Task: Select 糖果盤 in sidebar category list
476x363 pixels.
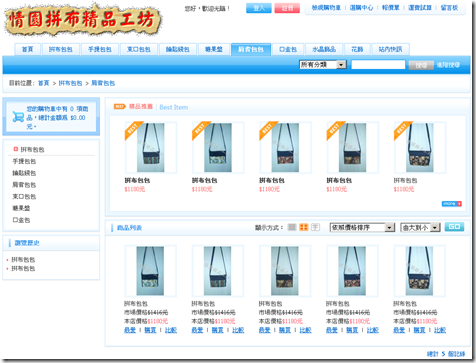Action: 21,208
